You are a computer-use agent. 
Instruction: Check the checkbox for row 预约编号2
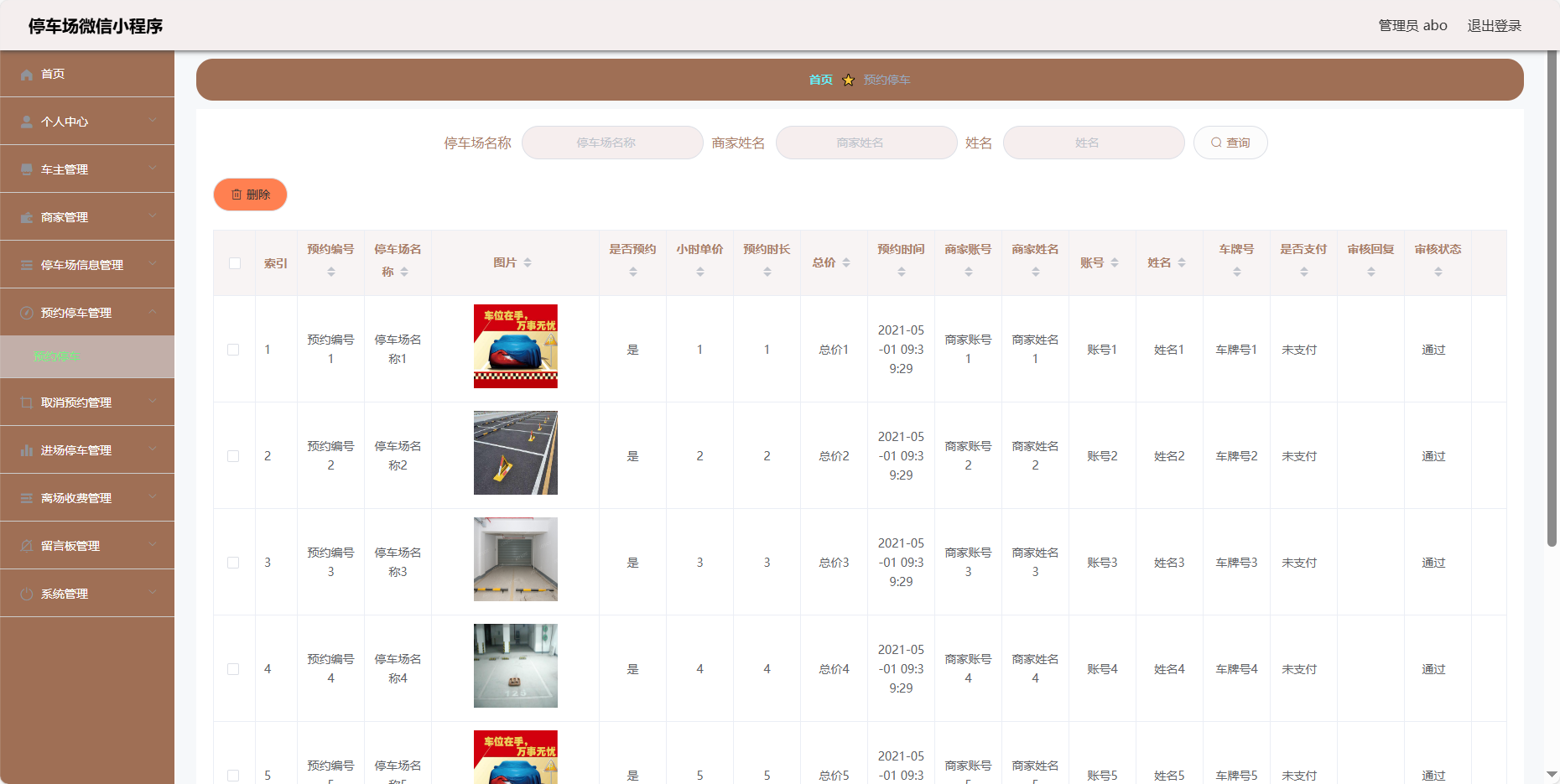coord(233,456)
